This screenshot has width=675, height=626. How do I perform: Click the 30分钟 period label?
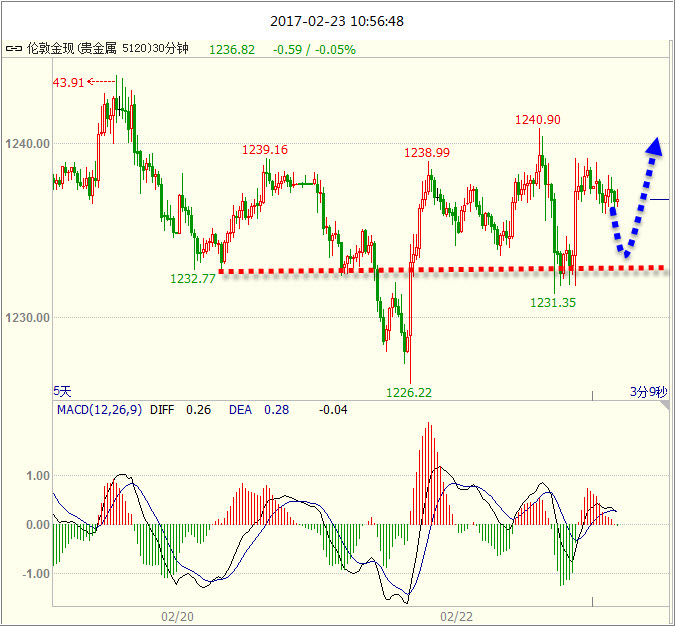170,48
